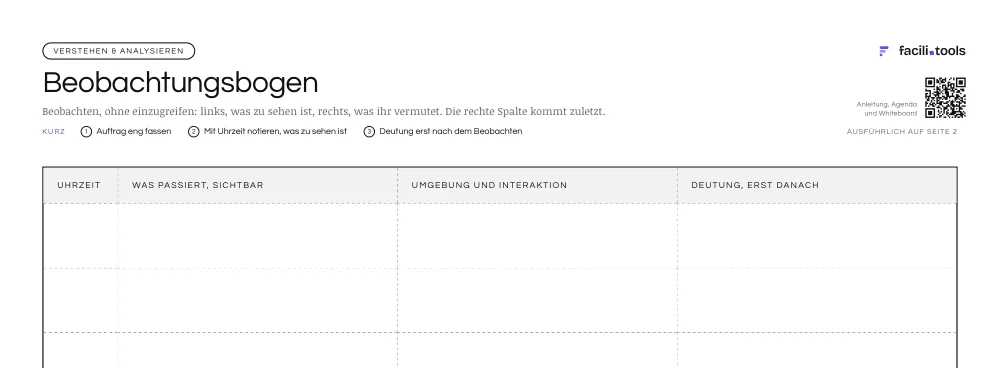The image size is (1000, 368).
Task: Select the Verstehen & Analysieren category pill
Action: point(119,51)
